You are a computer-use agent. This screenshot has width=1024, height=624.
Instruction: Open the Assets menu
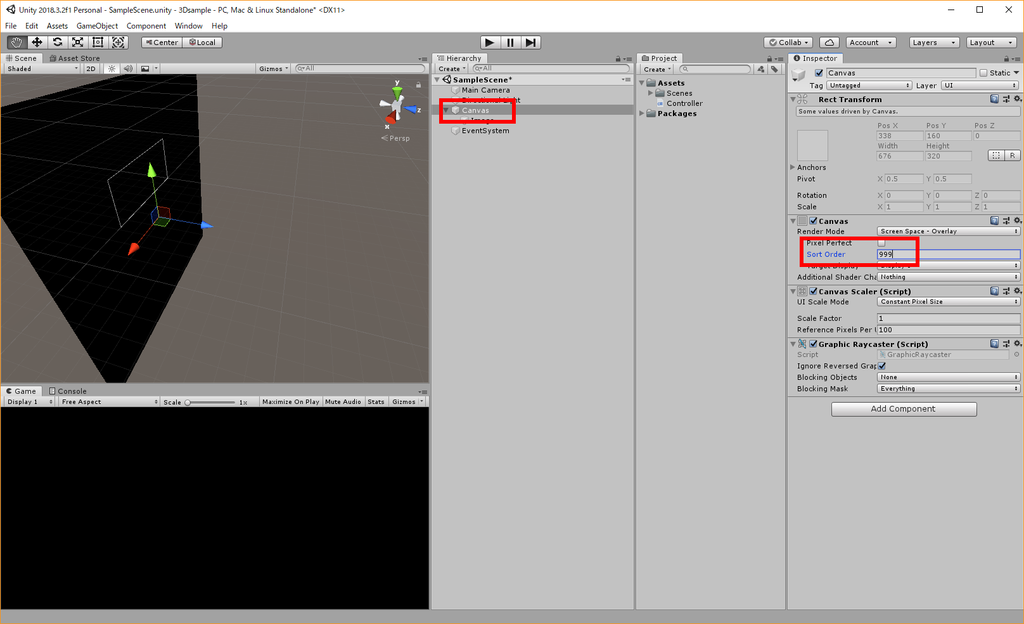tap(57, 26)
